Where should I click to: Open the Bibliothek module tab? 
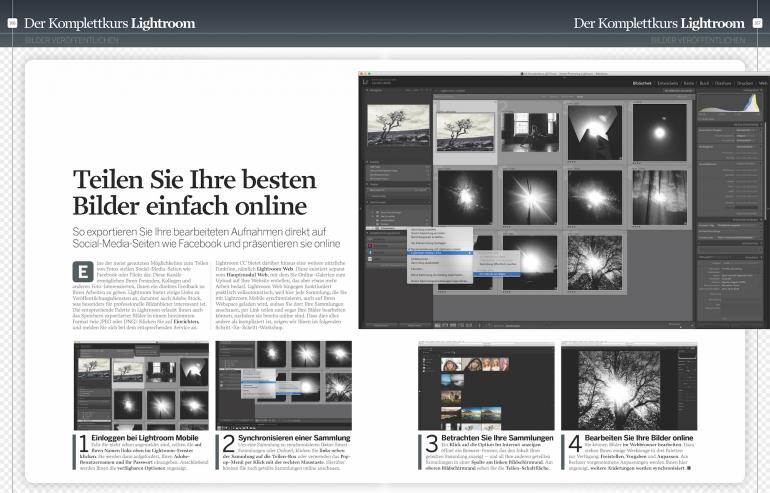point(642,83)
